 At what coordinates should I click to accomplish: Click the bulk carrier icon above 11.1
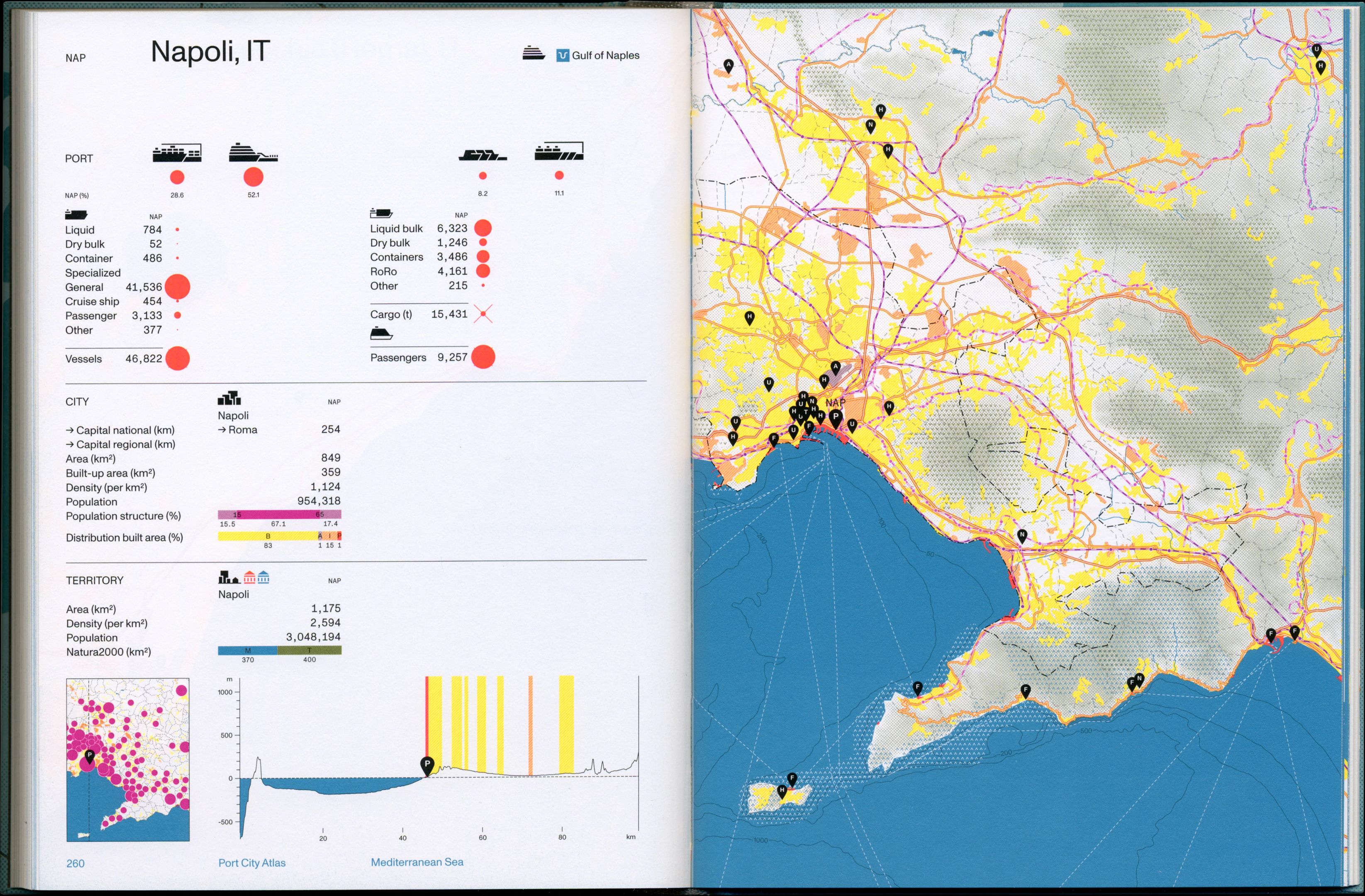point(558,152)
